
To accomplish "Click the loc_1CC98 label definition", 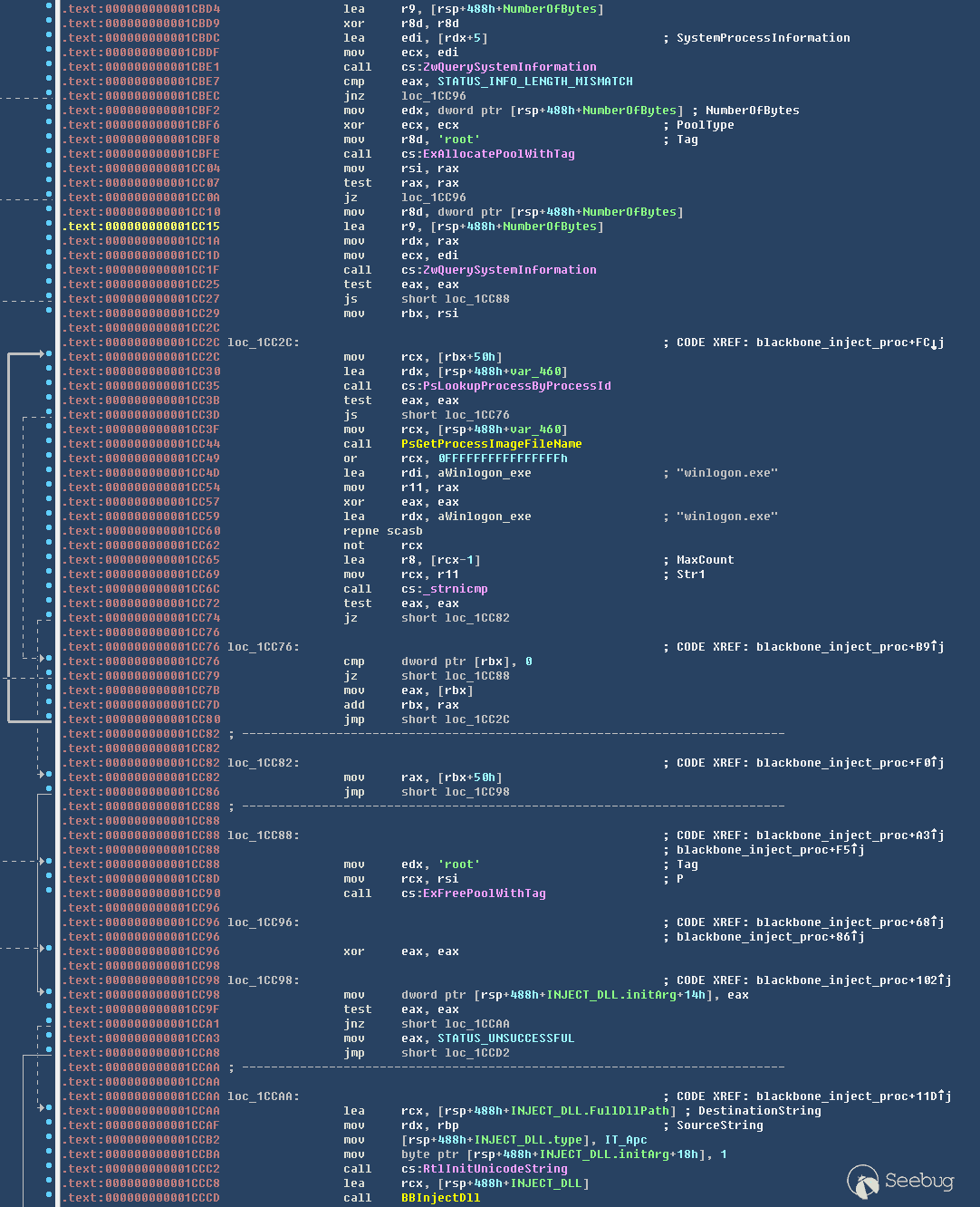I will 264,980.
